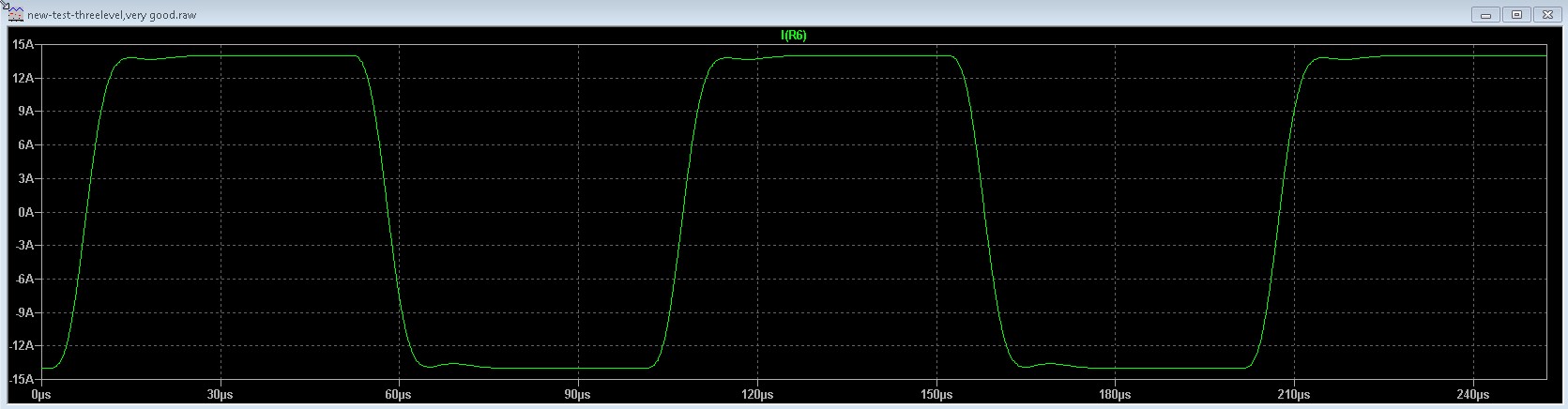1568x409 pixels.
Task: Click the -3A label on the vertical axis
Action: tap(24, 245)
